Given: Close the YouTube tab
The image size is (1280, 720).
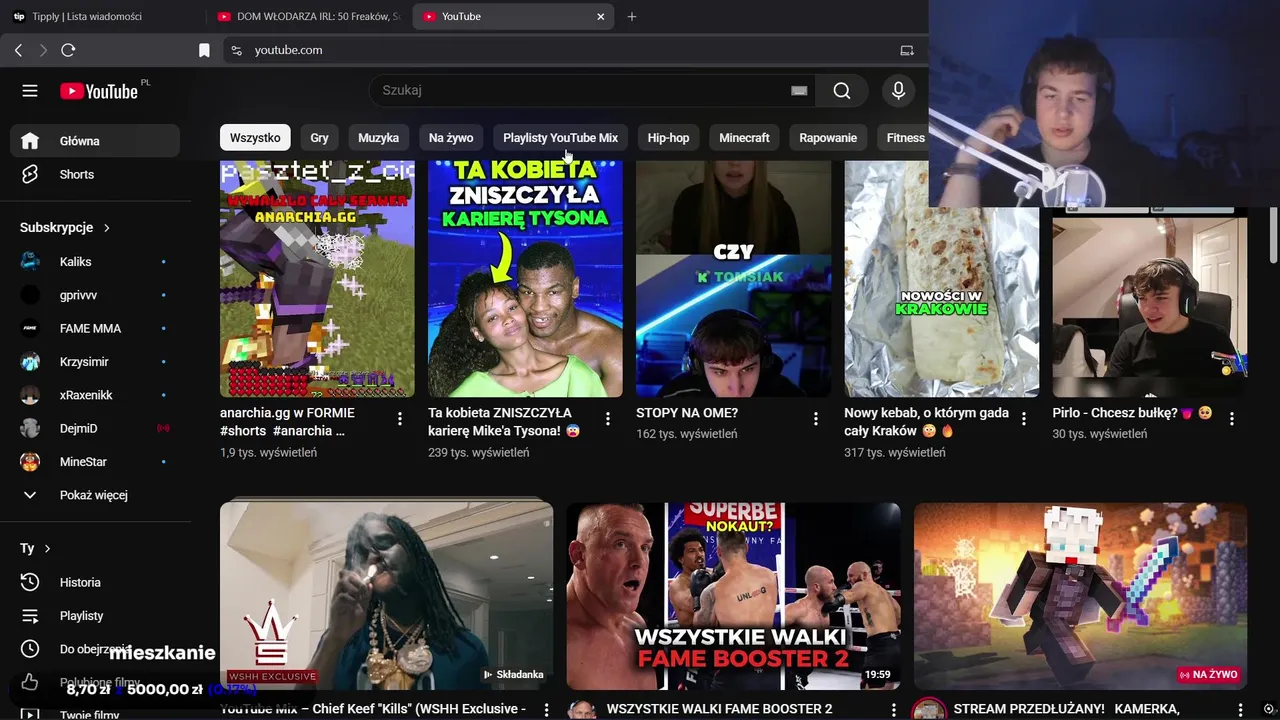Looking at the screenshot, I should pos(600,16).
